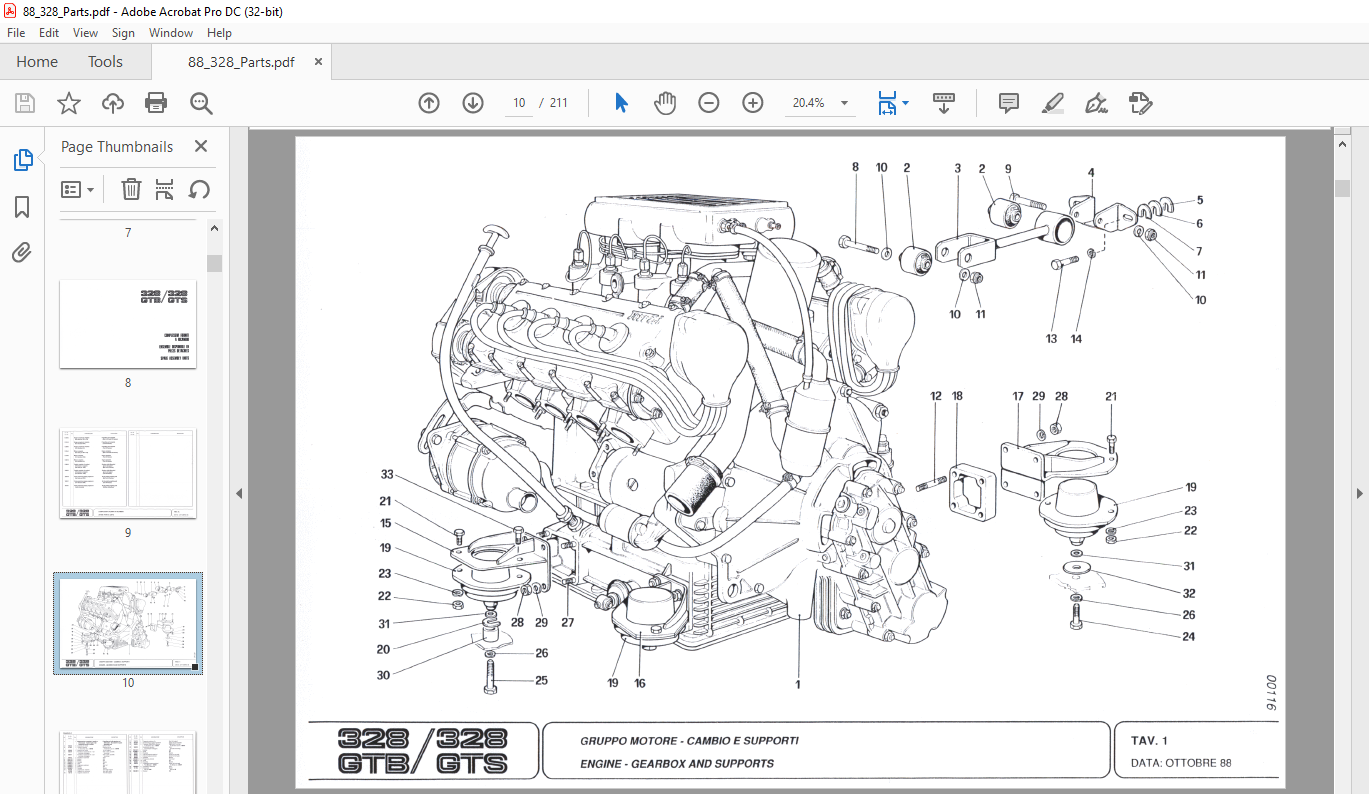Open the Sign menu
1369x794 pixels.
click(123, 33)
